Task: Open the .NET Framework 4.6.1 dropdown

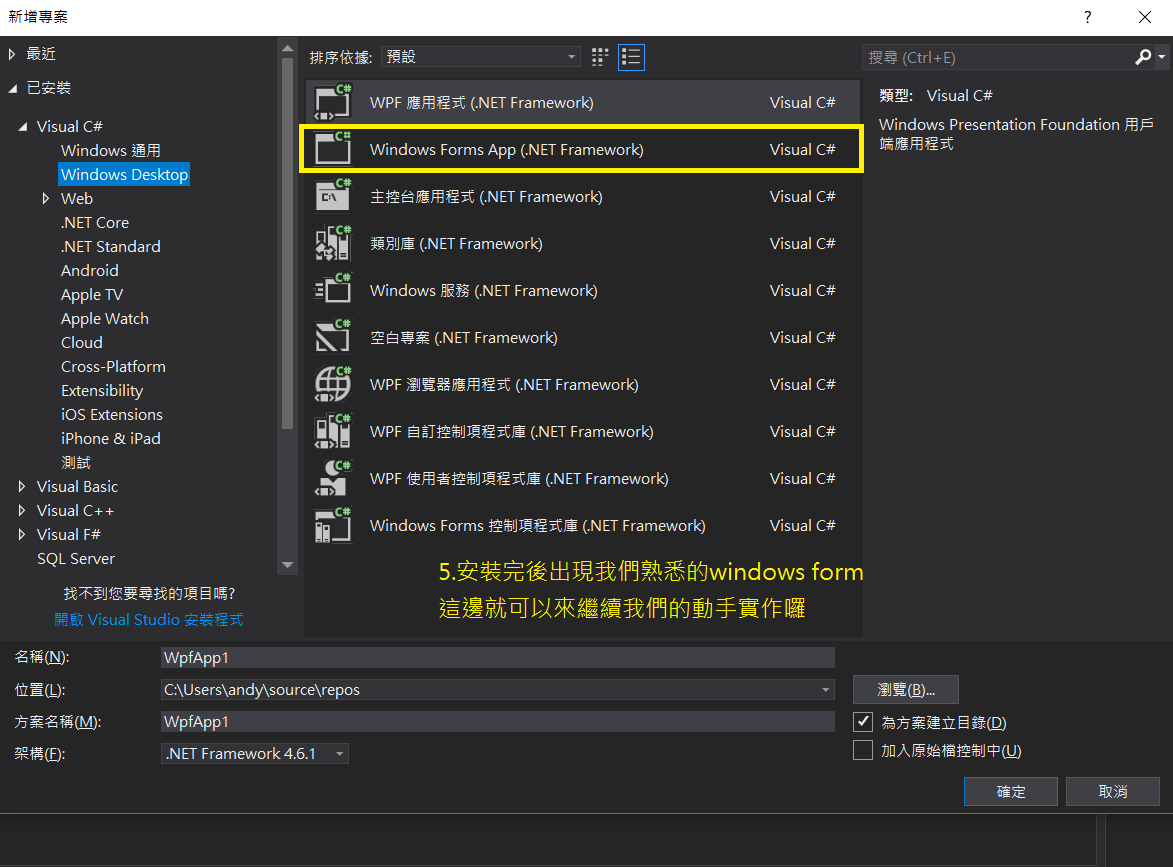Action: [255, 754]
